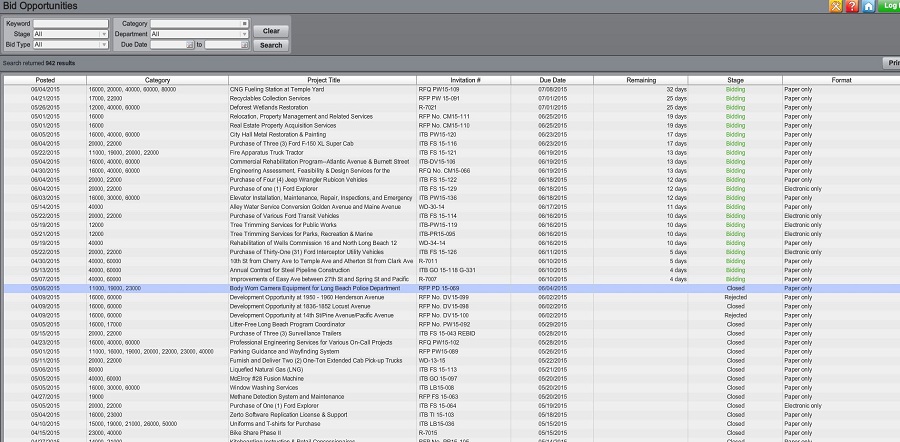This screenshot has width=900, height=442.
Task: Sort by the Stage column header
Action: point(735,80)
